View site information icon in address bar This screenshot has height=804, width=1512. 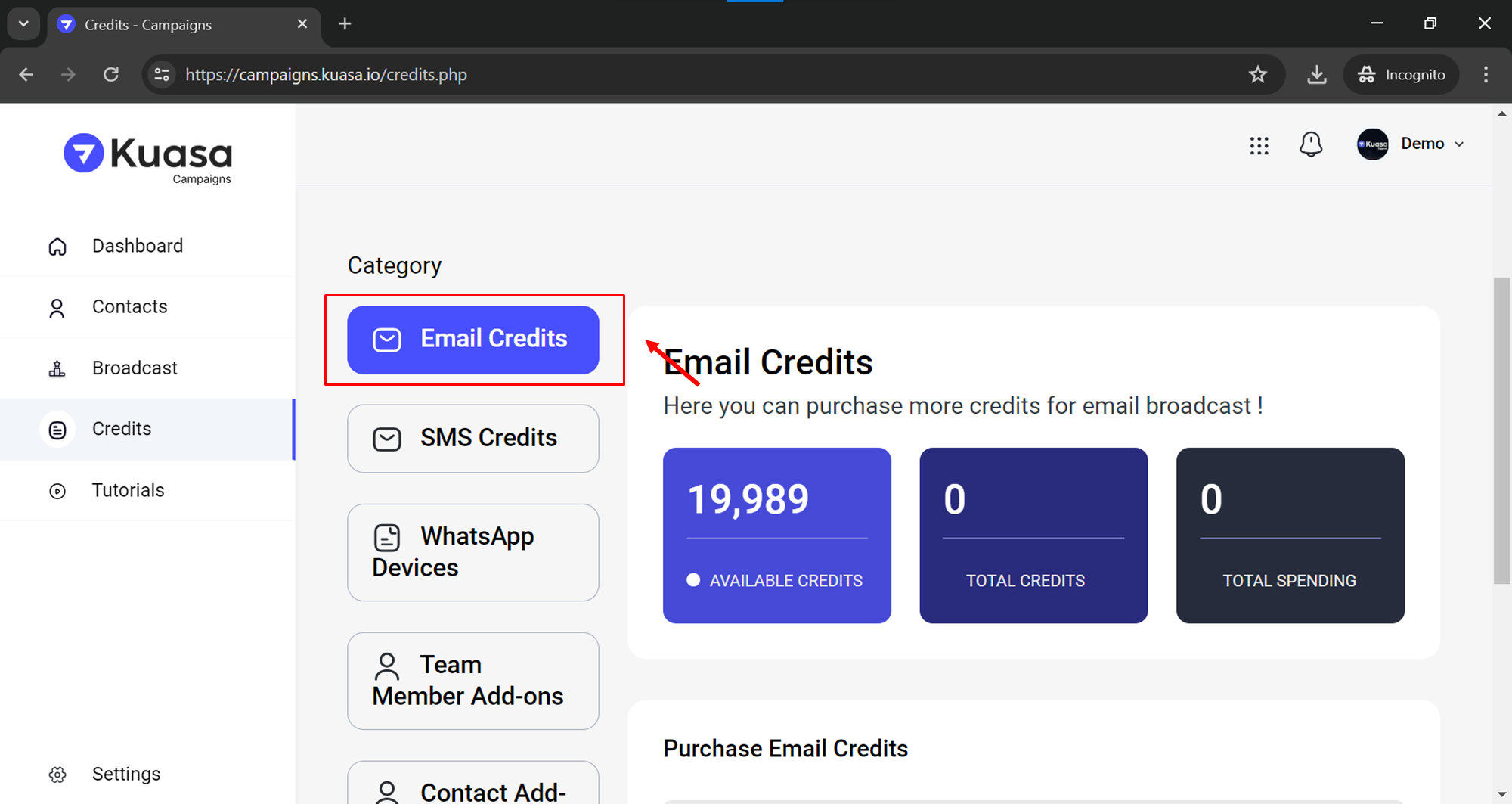162,74
